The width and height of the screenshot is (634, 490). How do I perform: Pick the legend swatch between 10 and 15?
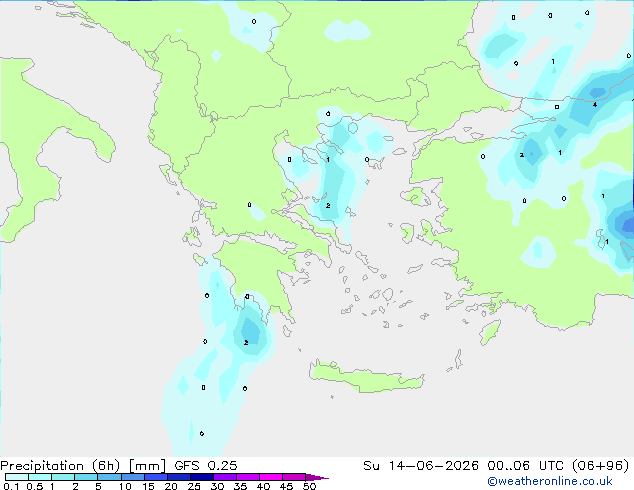click(132, 477)
